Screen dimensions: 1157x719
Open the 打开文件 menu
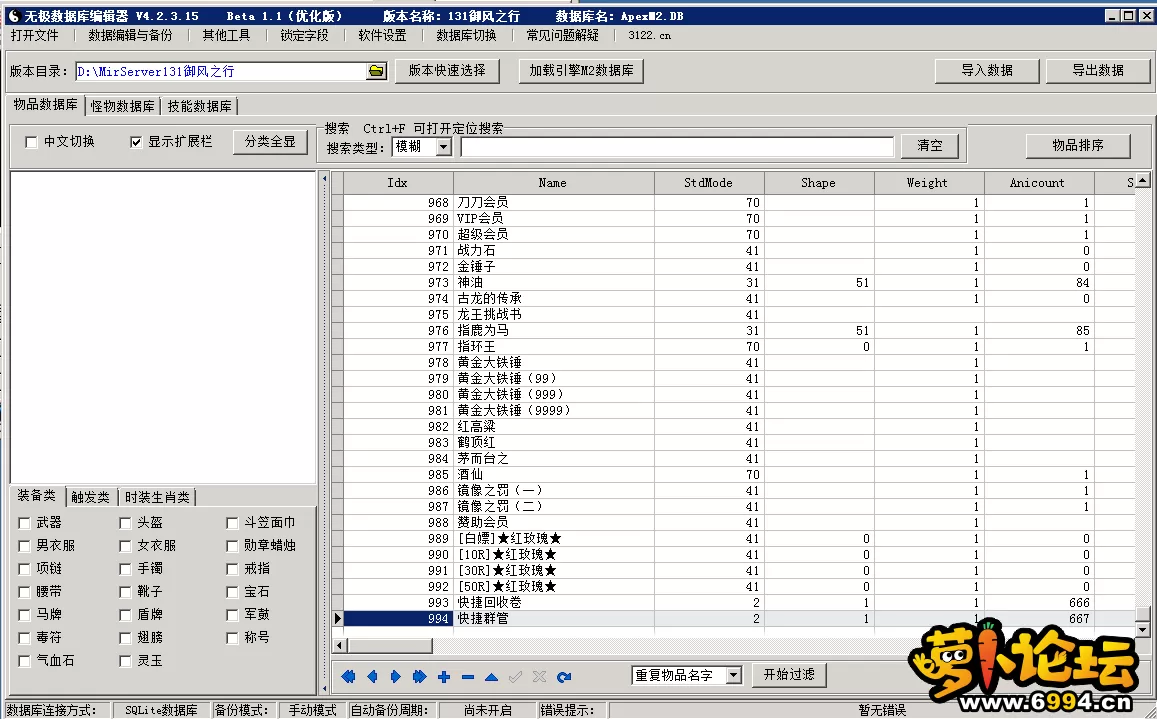click(x=35, y=35)
